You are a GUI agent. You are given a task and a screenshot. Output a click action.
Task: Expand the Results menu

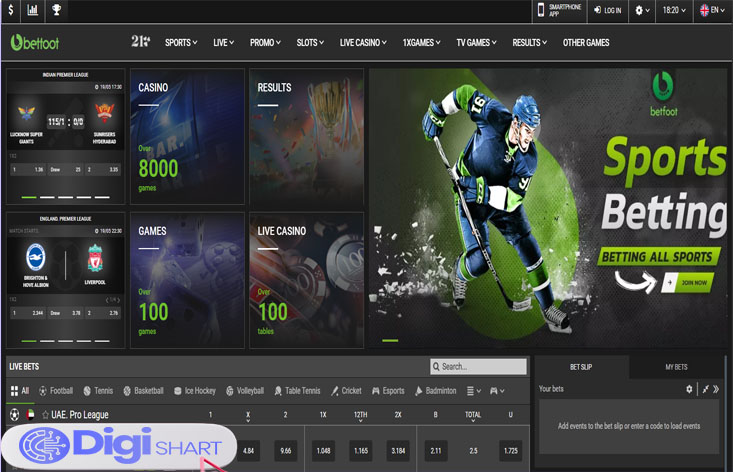tap(529, 43)
